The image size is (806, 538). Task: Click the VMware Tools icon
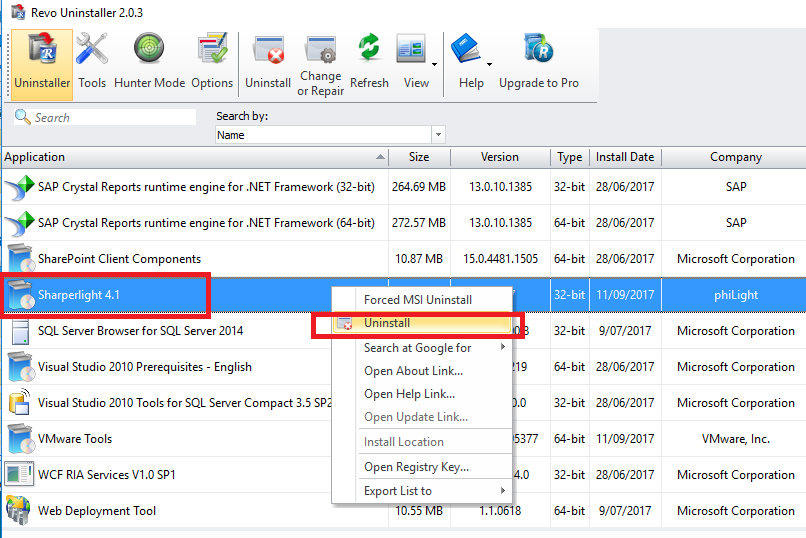pyautogui.click(x=21, y=438)
